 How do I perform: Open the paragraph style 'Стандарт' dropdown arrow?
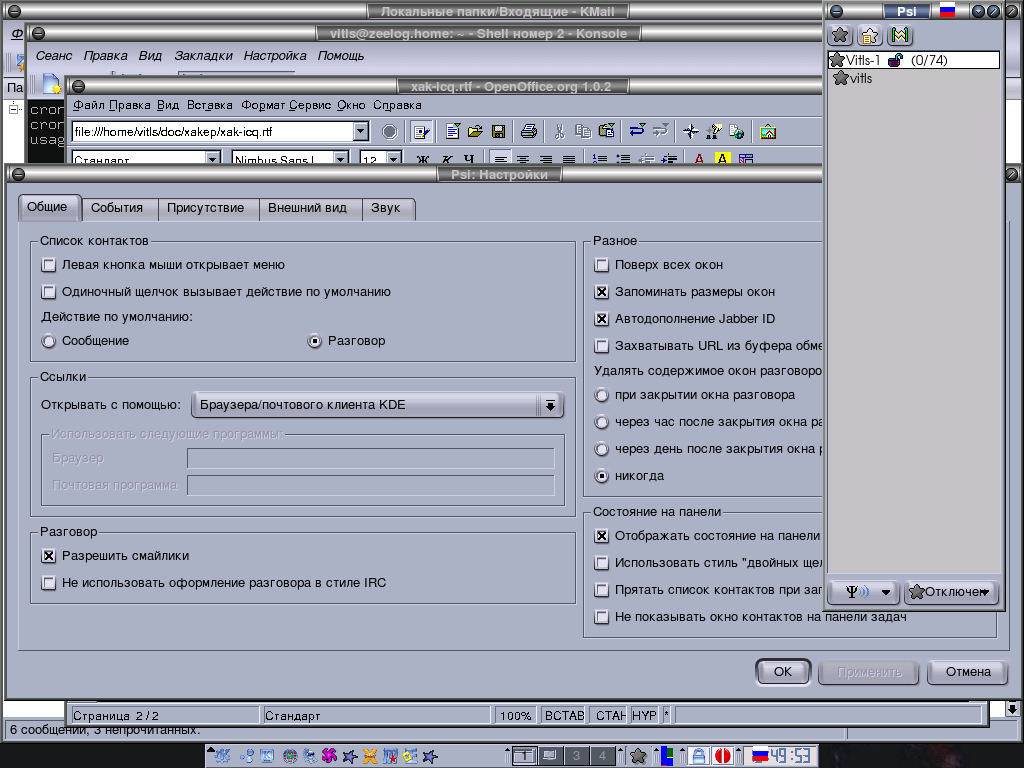point(212,159)
